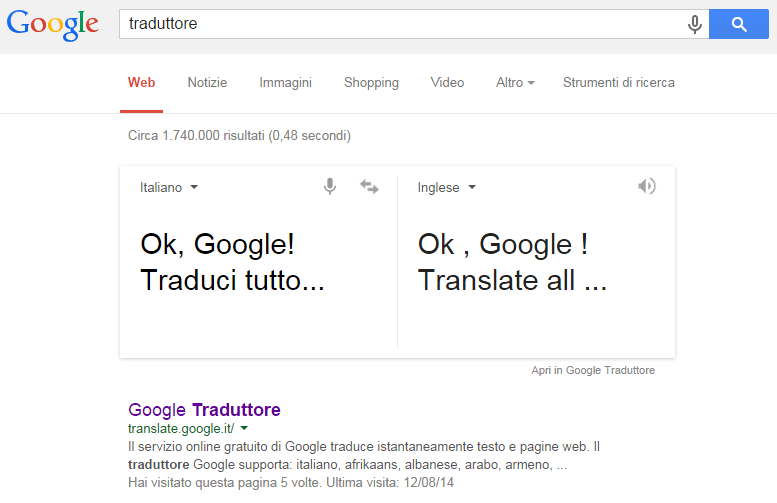Swap languages with the double-arrow icon
Image resolution: width=777 pixels, height=503 pixels.
coord(369,187)
